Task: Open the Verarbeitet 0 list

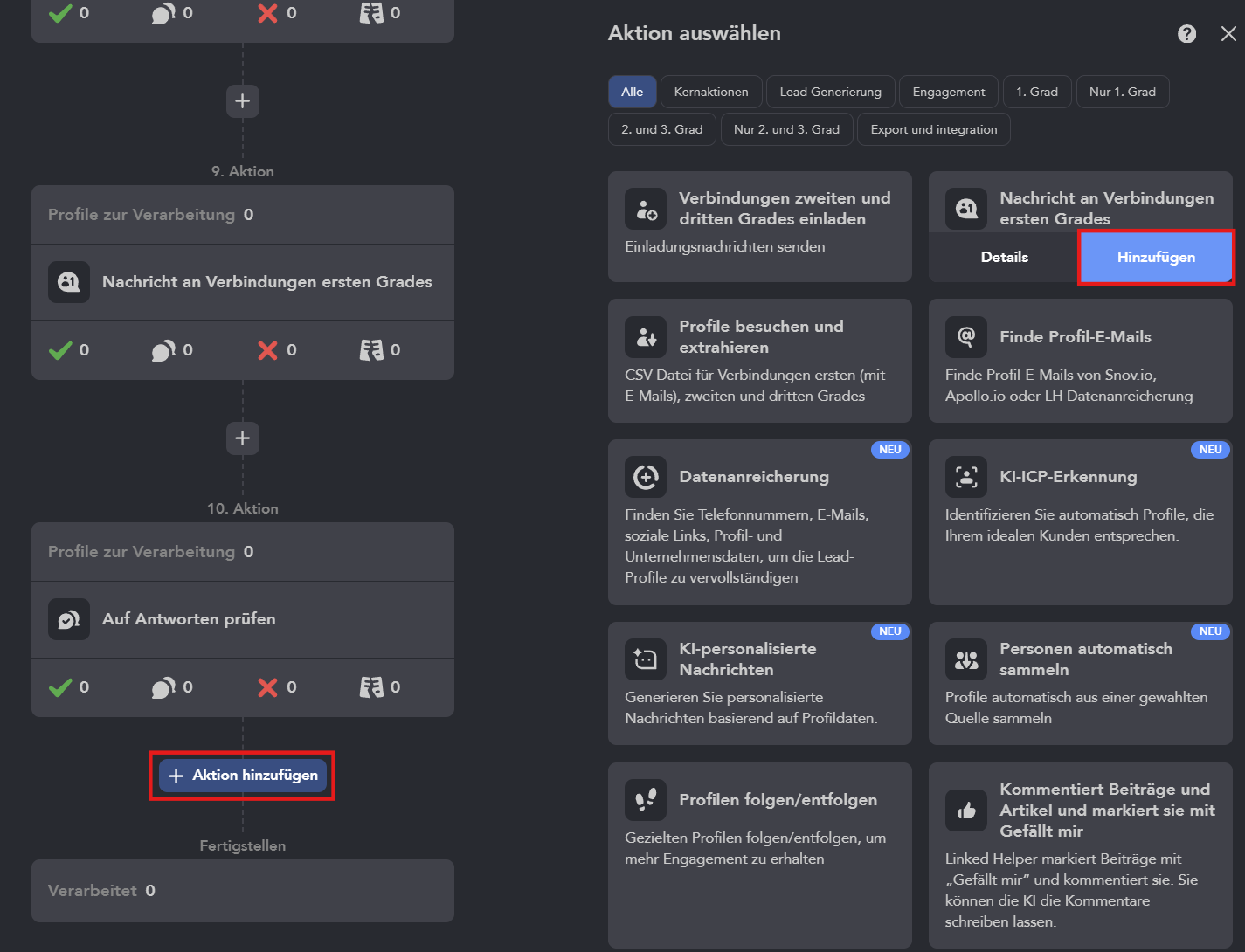Action: (x=243, y=891)
